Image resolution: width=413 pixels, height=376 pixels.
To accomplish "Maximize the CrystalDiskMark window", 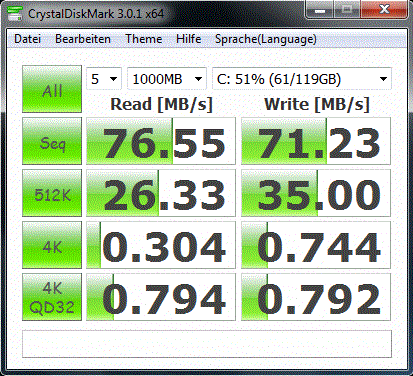I will [x=347, y=10].
